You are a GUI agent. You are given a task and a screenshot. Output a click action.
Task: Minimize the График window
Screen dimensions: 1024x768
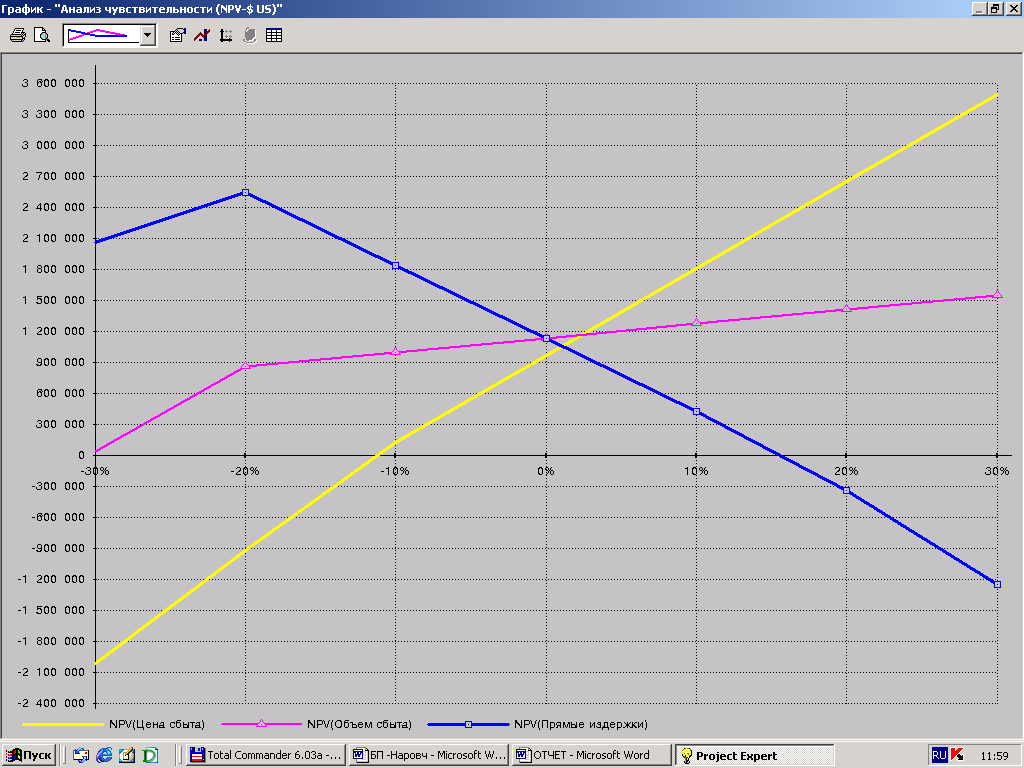(978, 8)
